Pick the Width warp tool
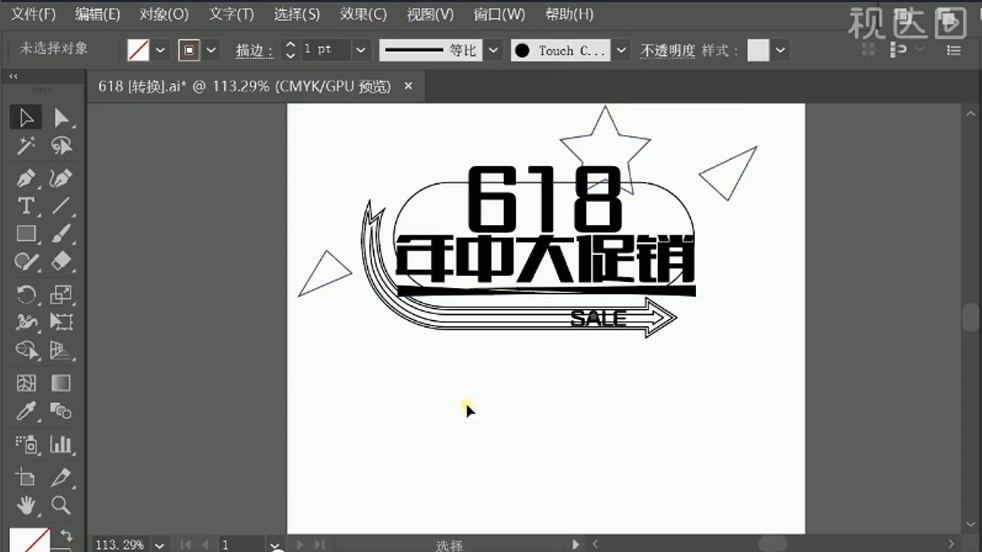Screen dimensions: 982x552 tap(26, 321)
